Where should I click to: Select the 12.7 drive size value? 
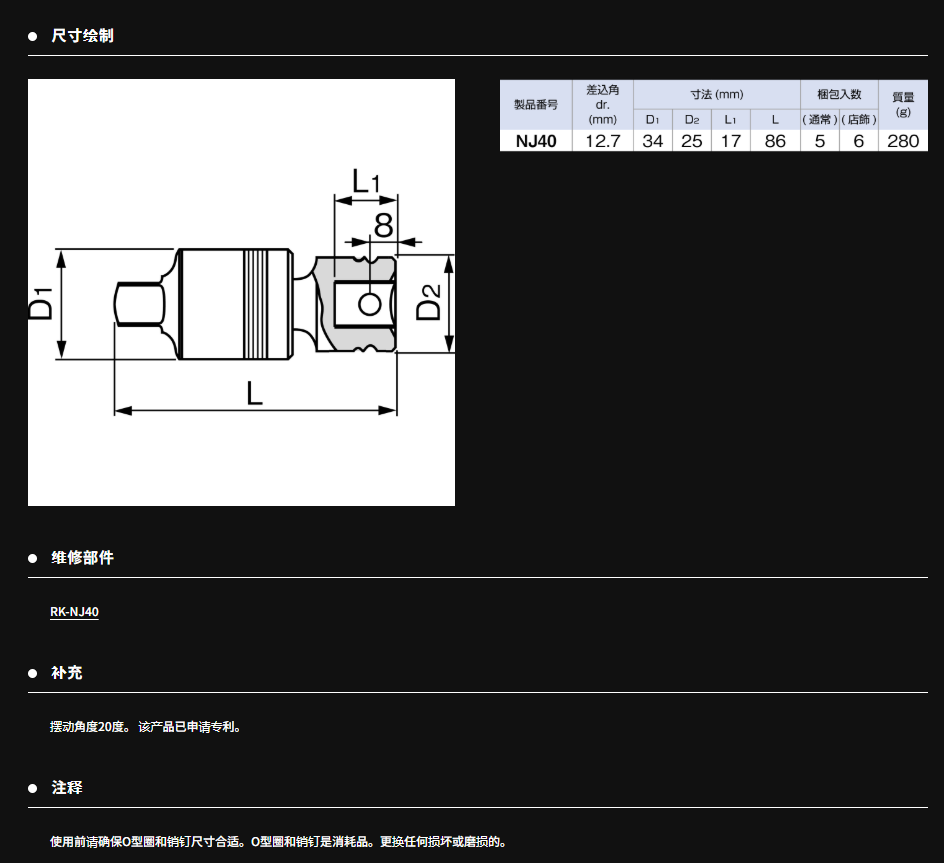tap(602, 141)
